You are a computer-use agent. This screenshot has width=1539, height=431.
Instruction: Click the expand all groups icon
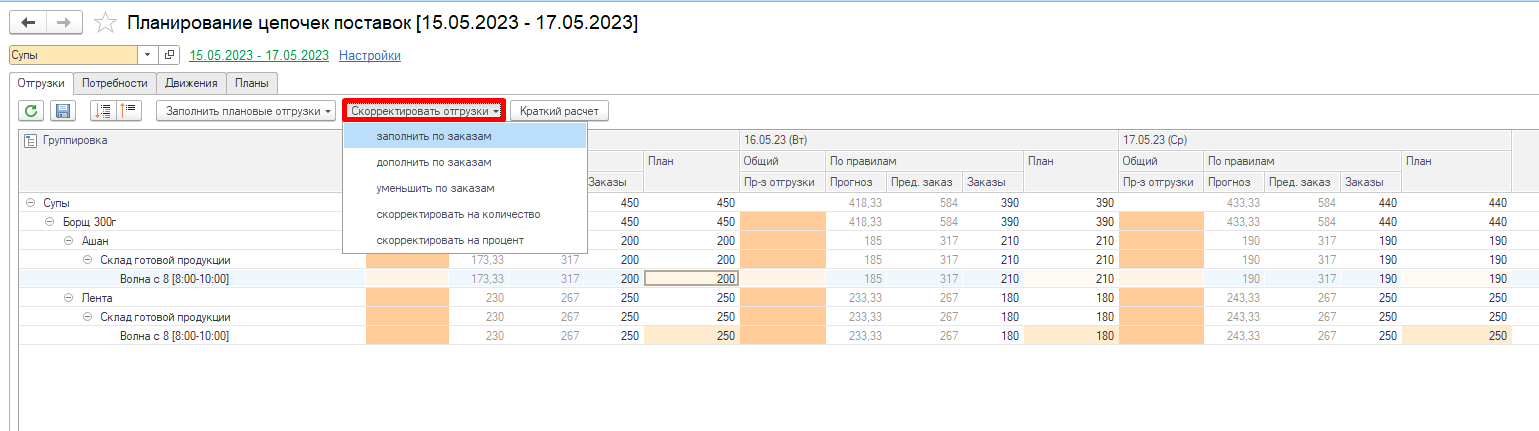point(102,111)
